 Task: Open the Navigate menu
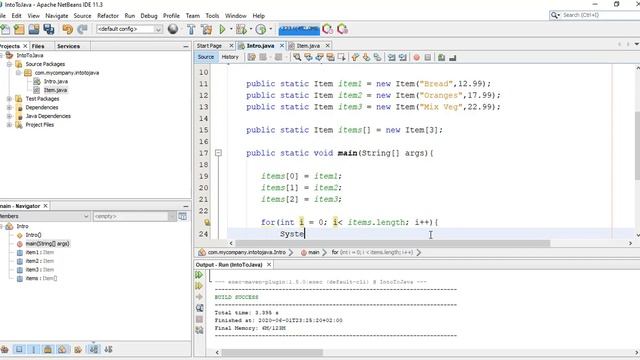[x=57, y=16]
